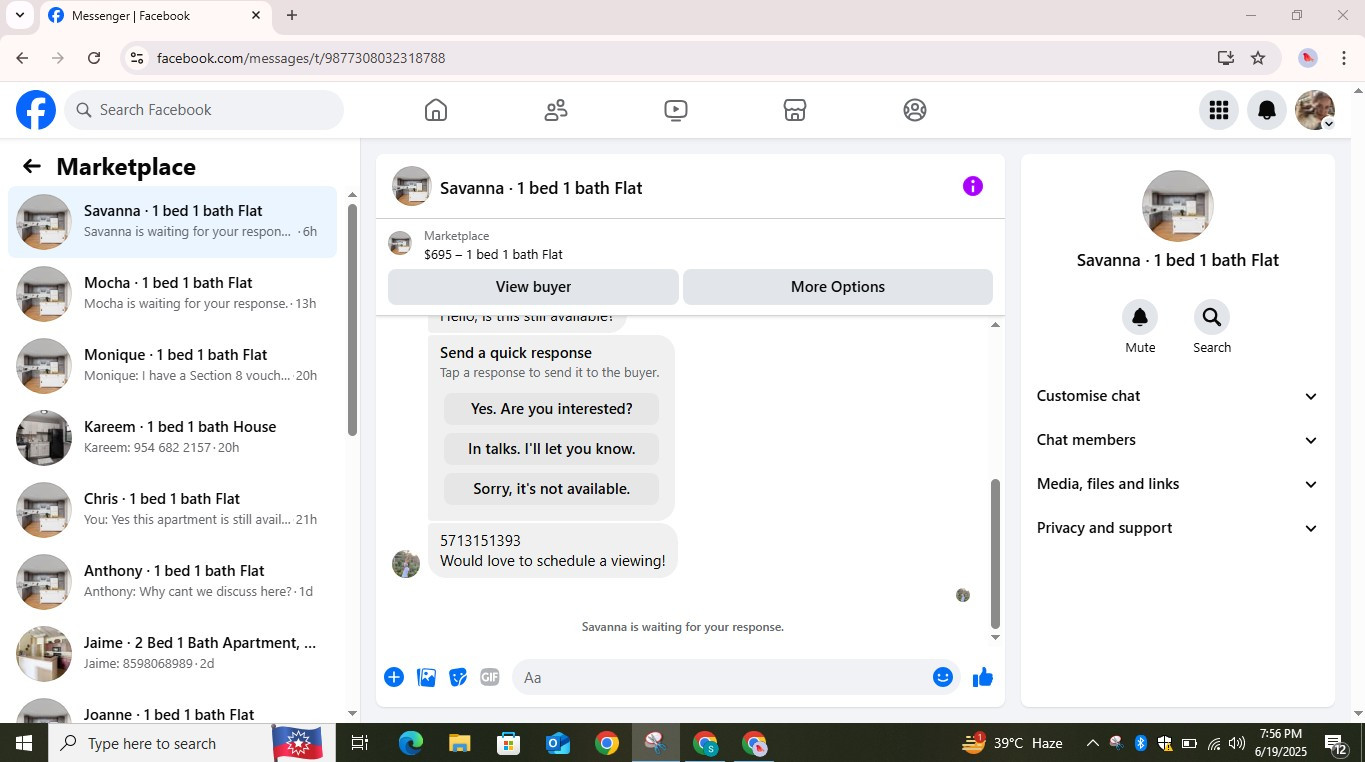Open conversation information purple icon
Screen dimensions: 1365x762
point(973,186)
